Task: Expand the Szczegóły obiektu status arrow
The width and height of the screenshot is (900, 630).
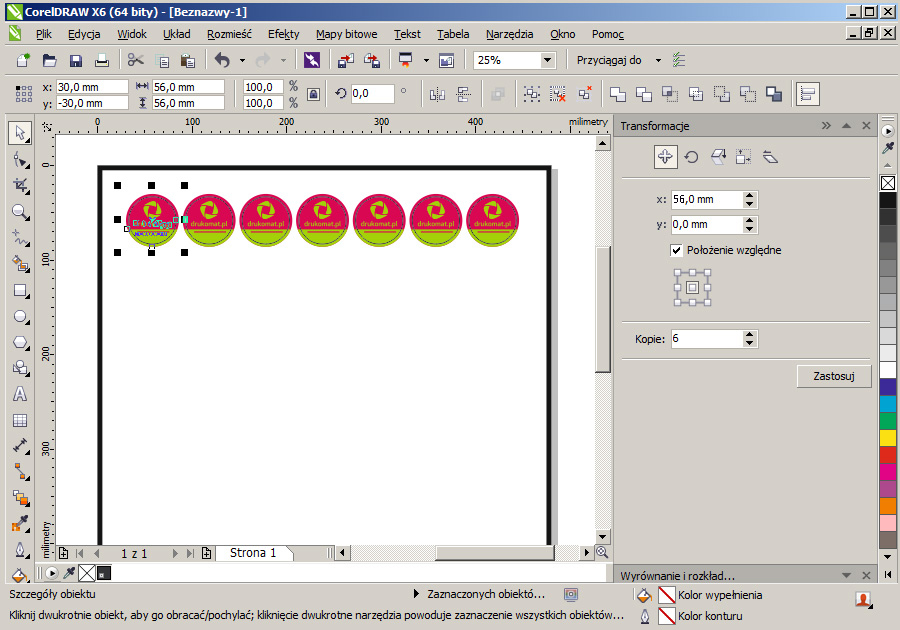Action: pyautogui.click(x=416, y=594)
